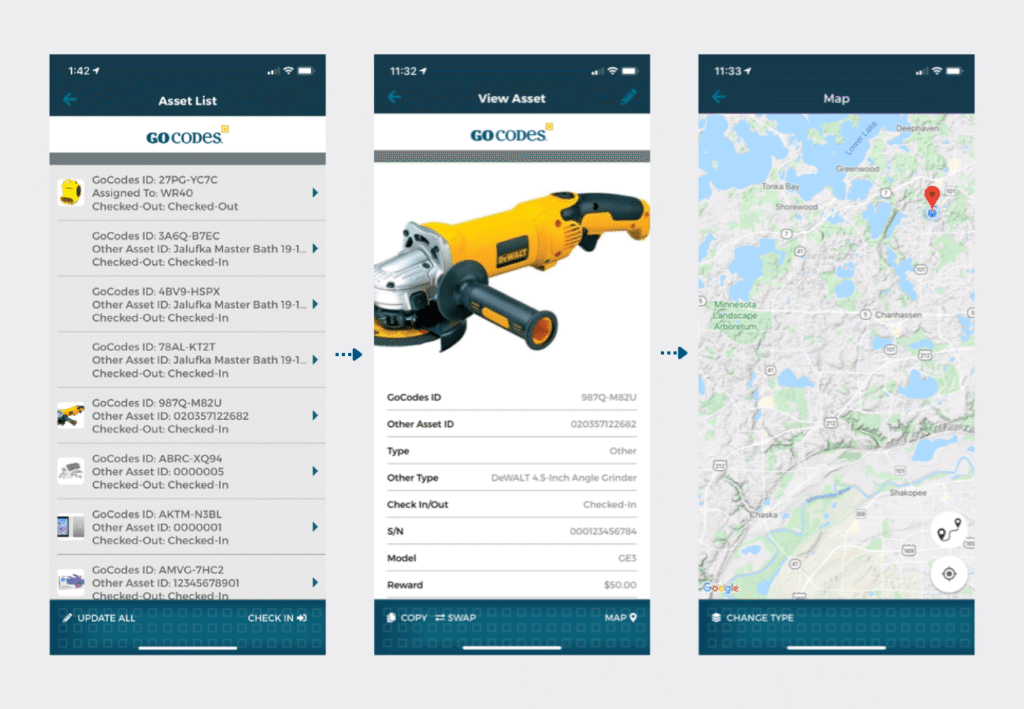Go back from the Map screen
Screen dimensions: 1024x709
719,97
